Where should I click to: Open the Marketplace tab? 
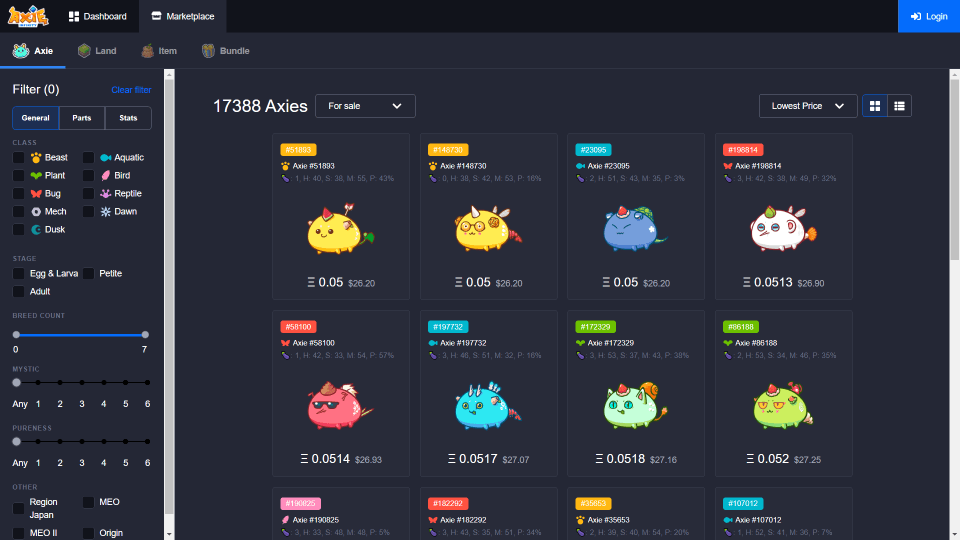182,17
